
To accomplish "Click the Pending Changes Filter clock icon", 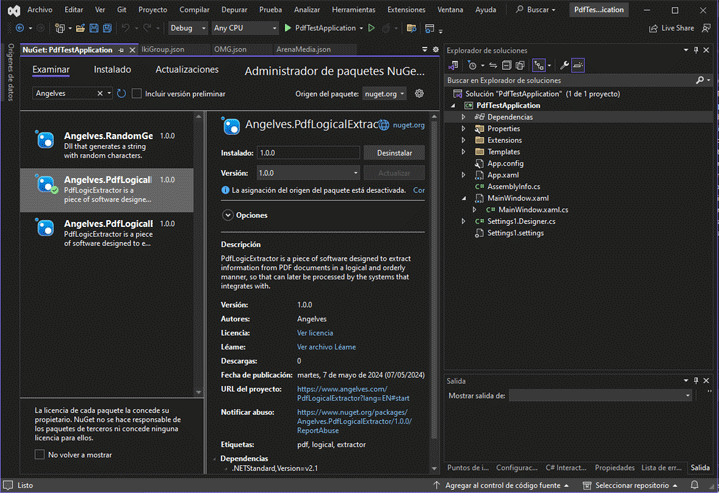I will [472, 66].
